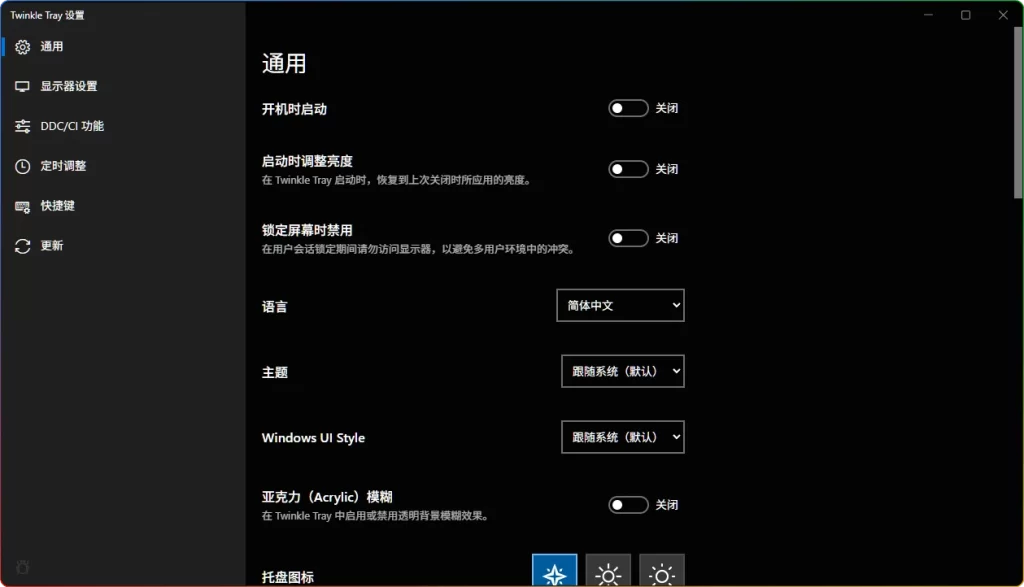Image resolution: width=1024 pixels, height=587 pixels.
Task: Select the Twinkle star tray icon style
Action: (554, 572)
